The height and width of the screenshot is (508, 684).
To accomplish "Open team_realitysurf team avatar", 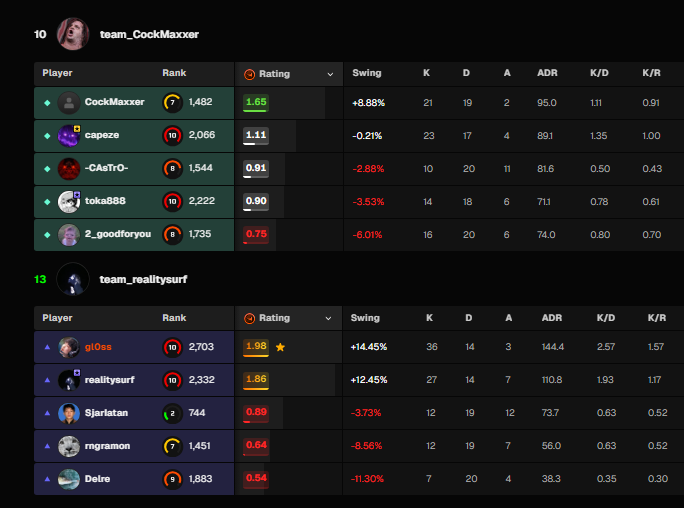I will (73, 279).
